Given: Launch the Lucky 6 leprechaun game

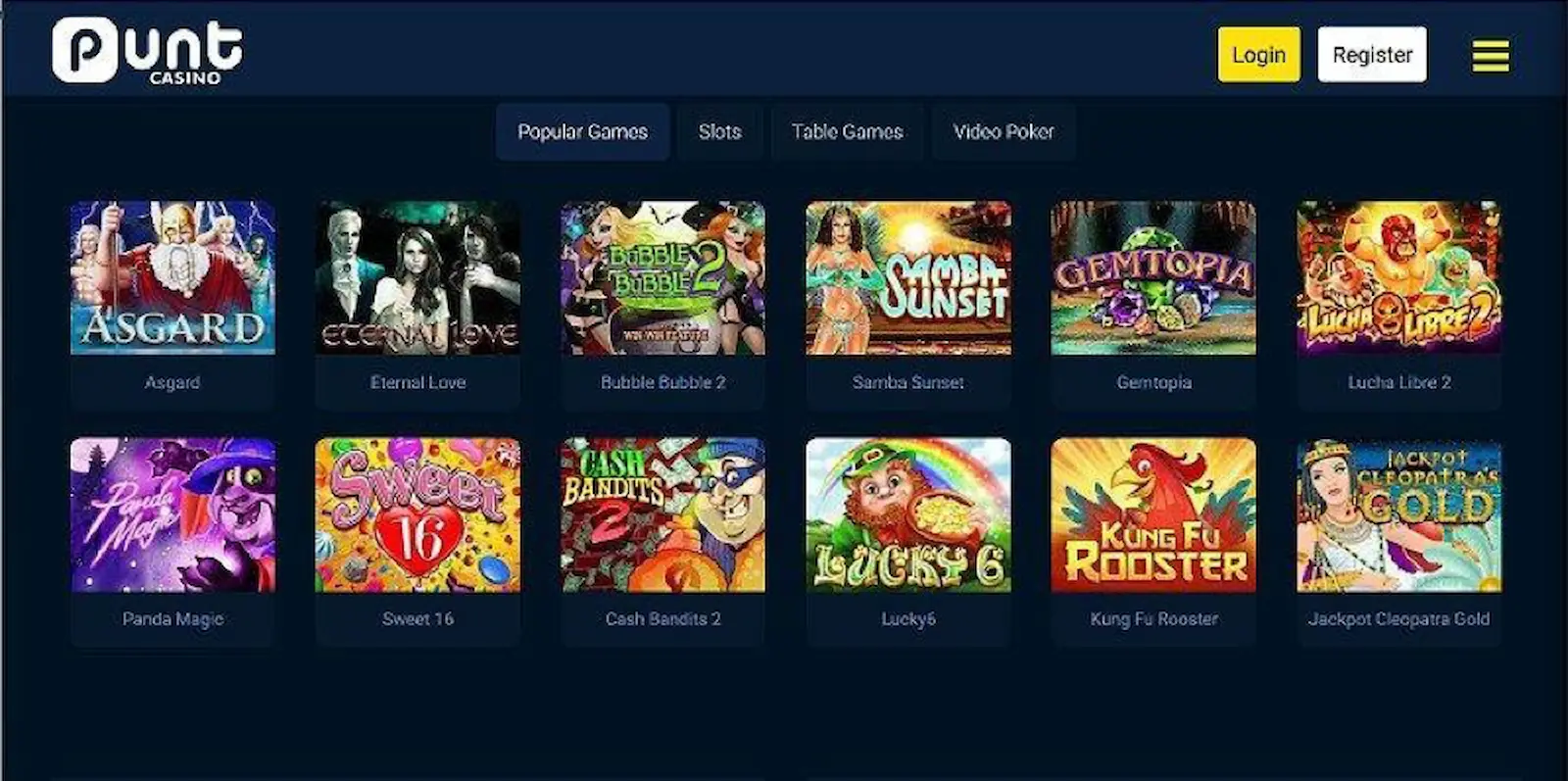Looking at the screenshot, I should coord(908,514).
